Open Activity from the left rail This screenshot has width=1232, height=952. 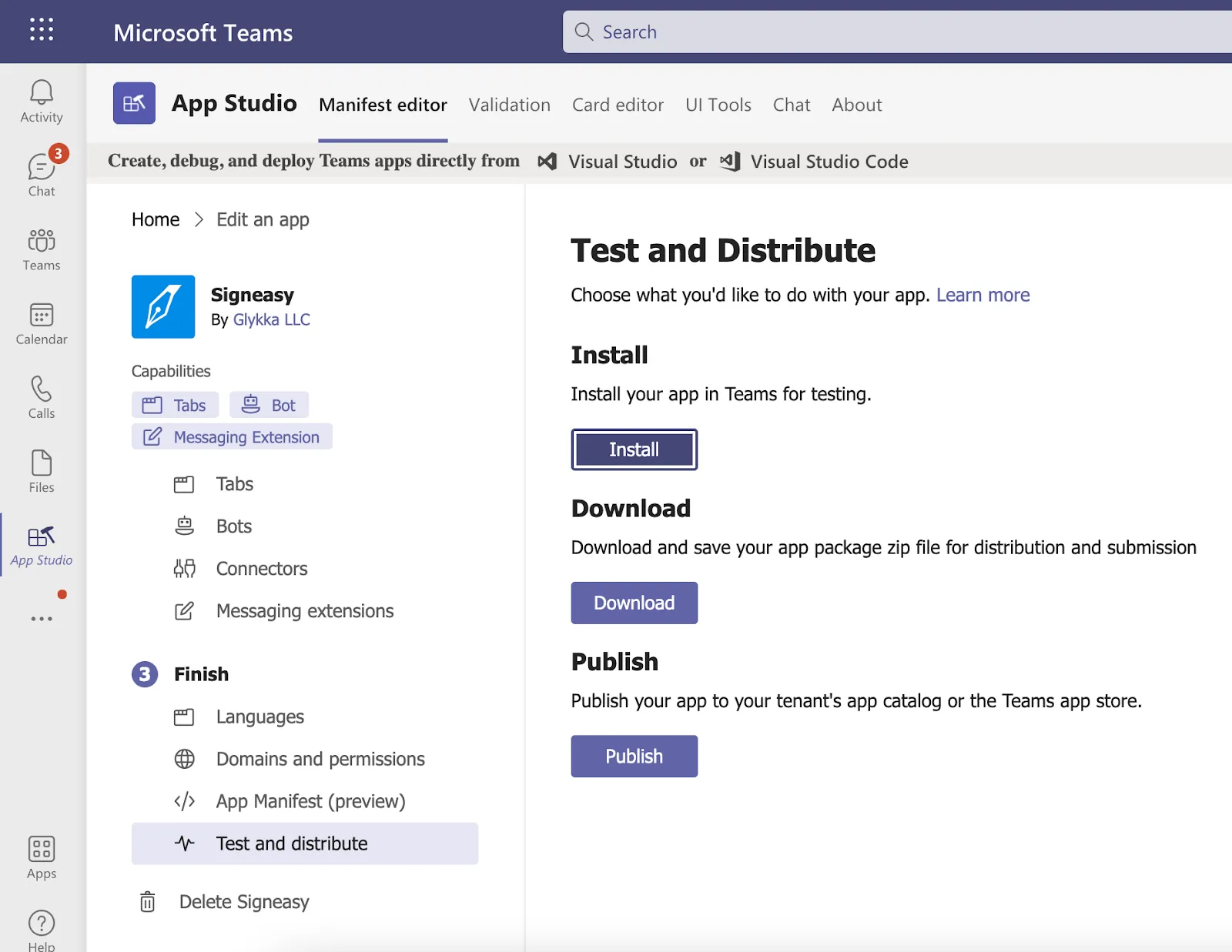point(42,101)
